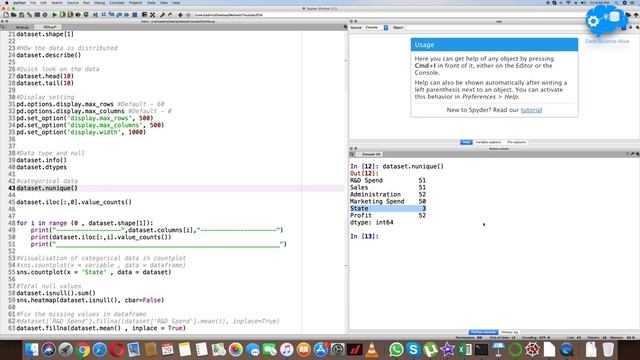Click code line dataset.isnull().sum()
The image size is (640, 360).
(x=56, y=293)
